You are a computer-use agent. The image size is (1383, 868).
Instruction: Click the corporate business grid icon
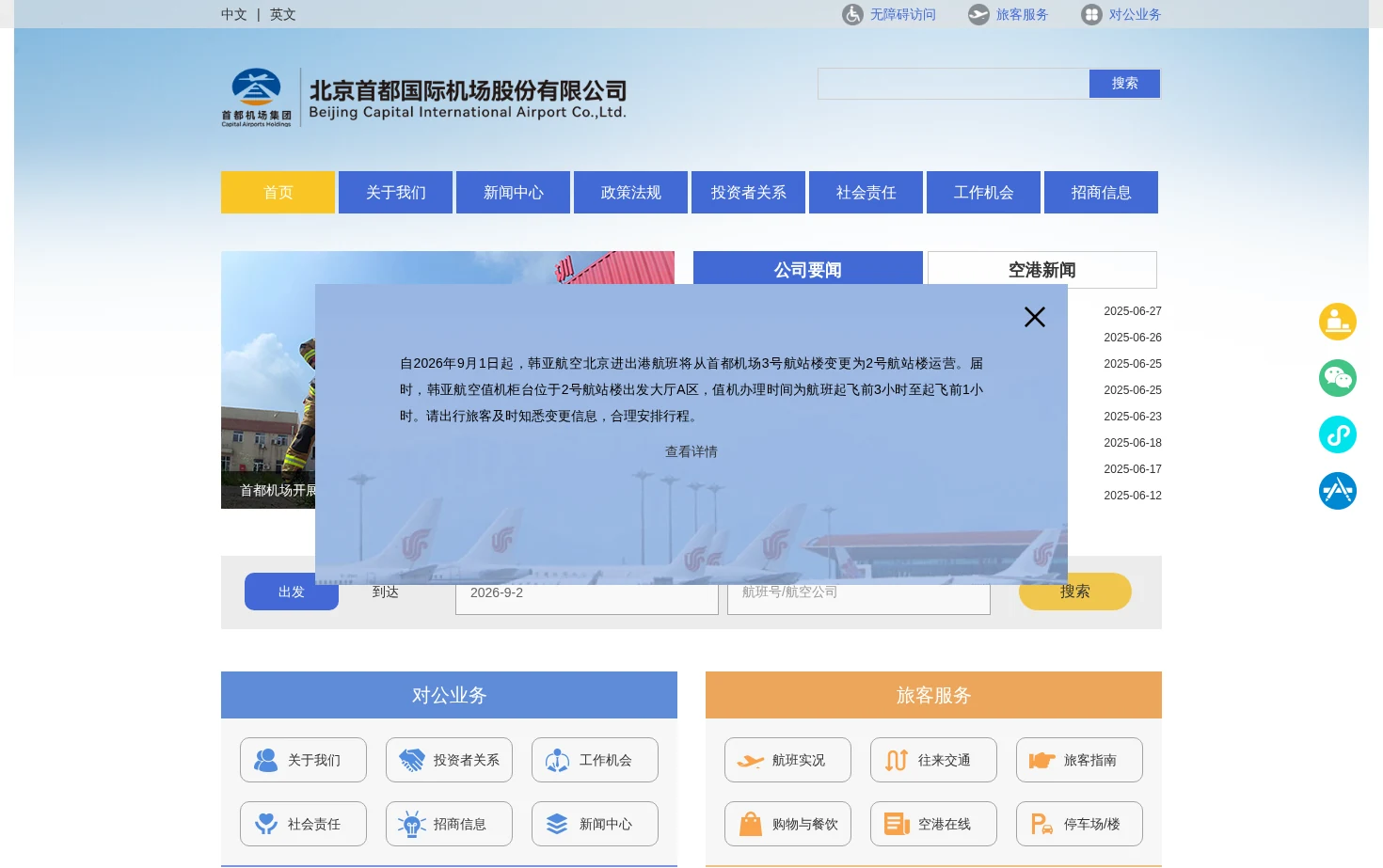coord(1091,14)
